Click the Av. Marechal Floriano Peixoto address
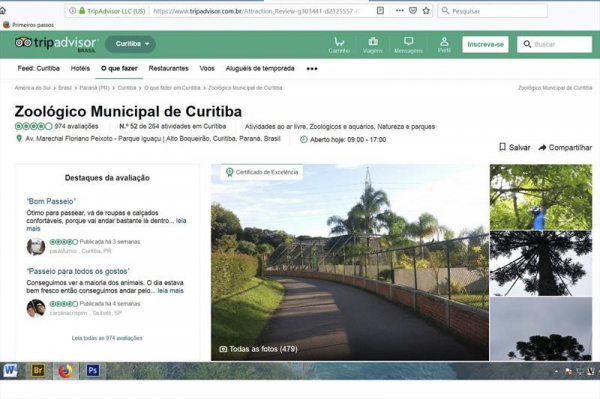 click(153, 138)
